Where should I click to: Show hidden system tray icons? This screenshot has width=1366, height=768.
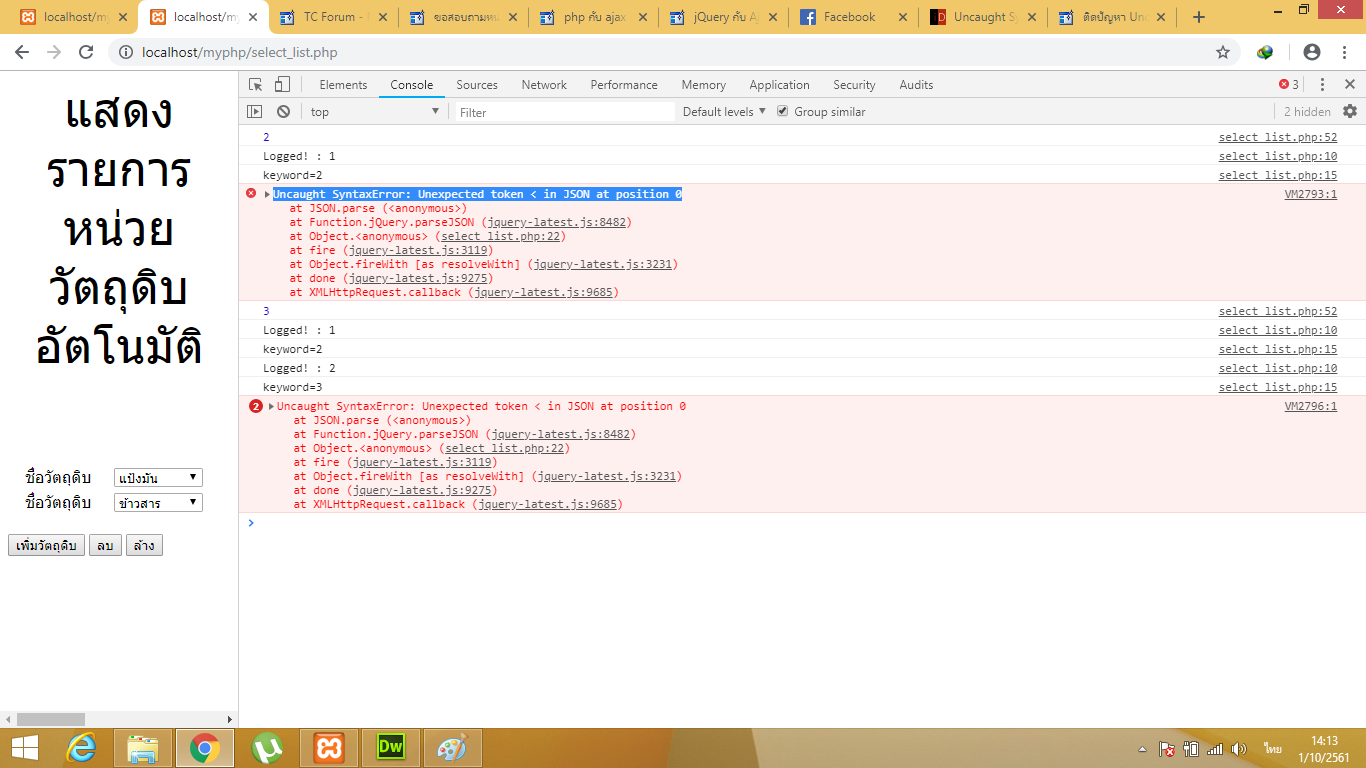pos(1143,749)
